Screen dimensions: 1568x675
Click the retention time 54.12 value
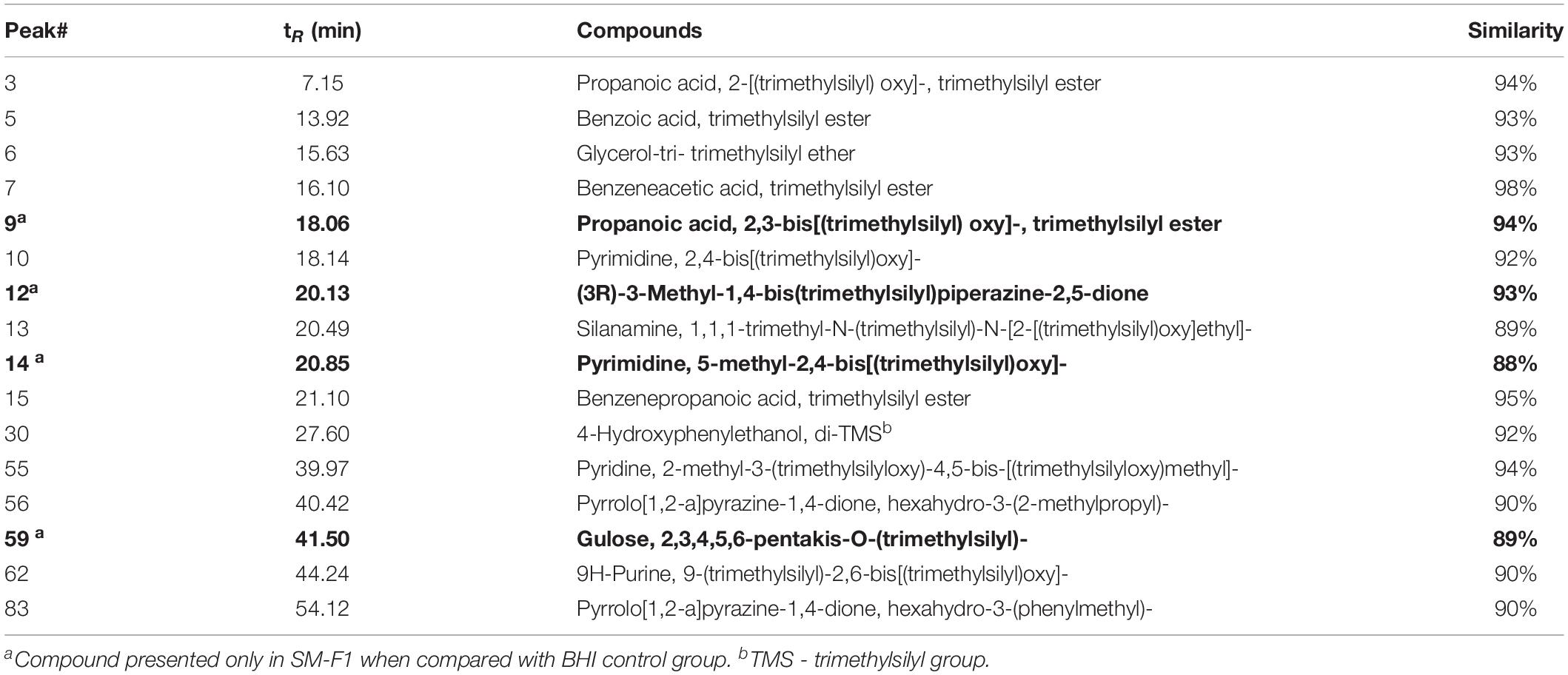(322, 609)
